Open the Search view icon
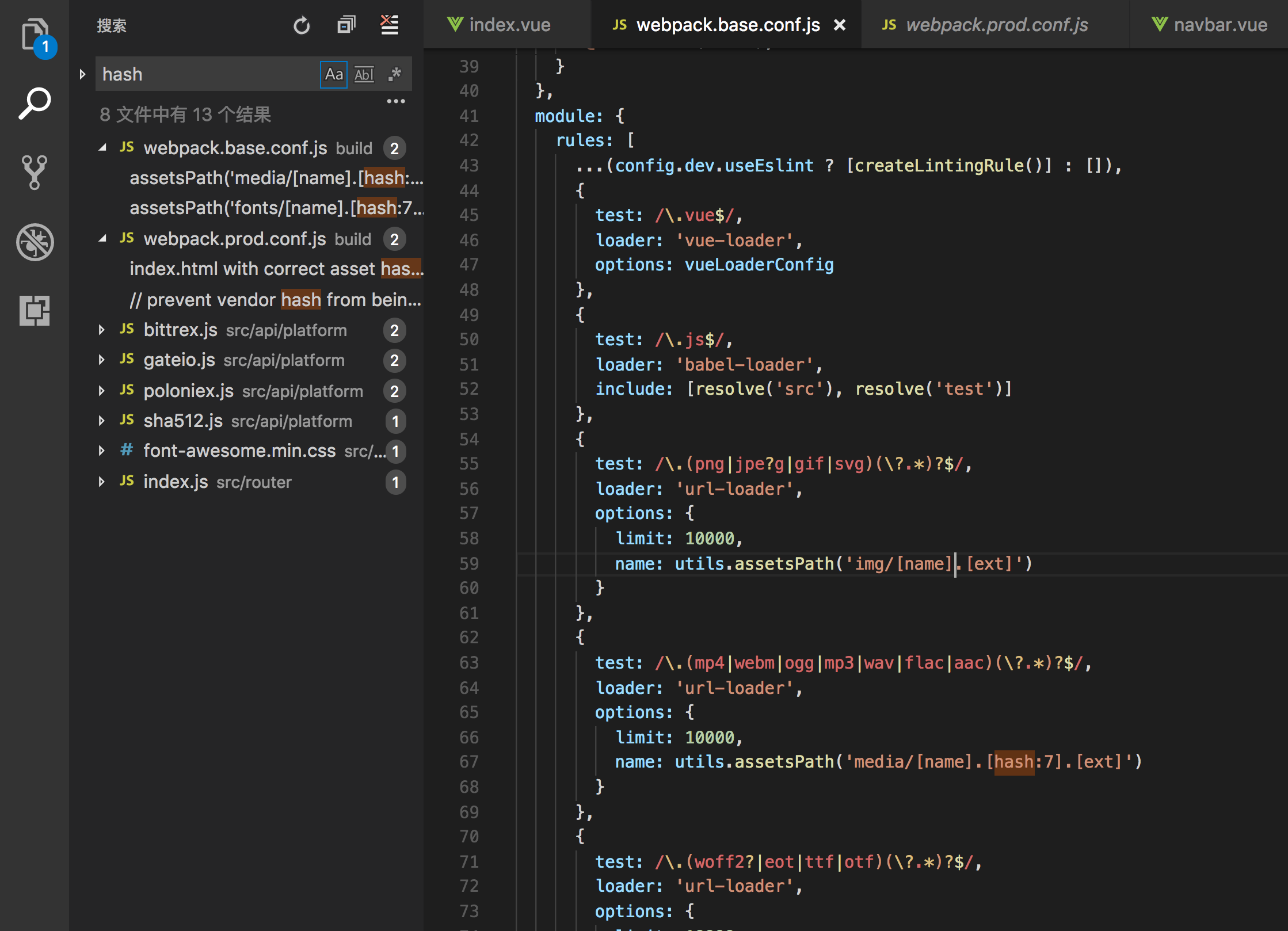Viewport: 1288px width, 931px height. (35, 104)
